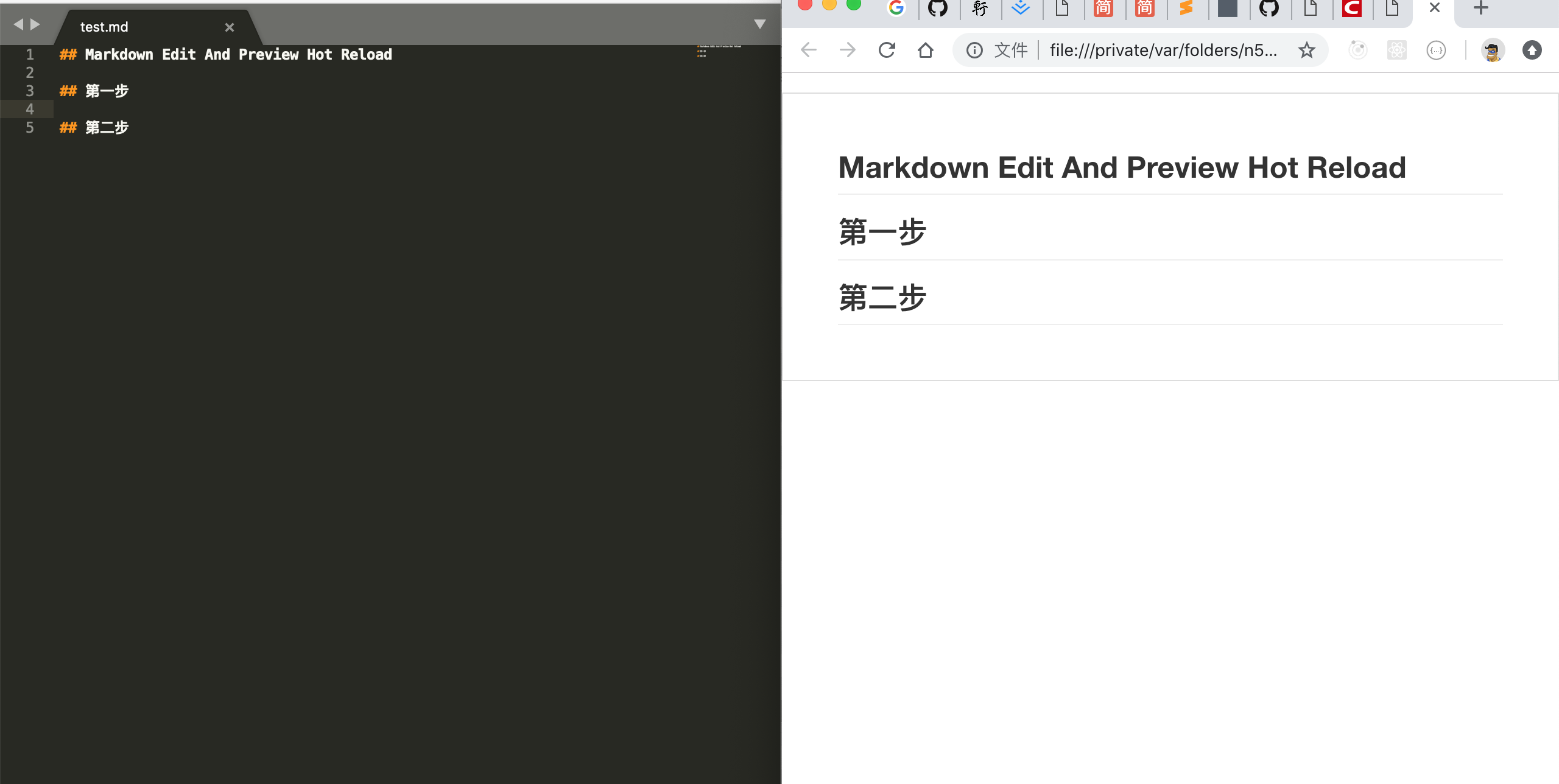Open the React Developer Tools extension
The height and width of the screenshot is (784, 1559).
(1396, 50)
